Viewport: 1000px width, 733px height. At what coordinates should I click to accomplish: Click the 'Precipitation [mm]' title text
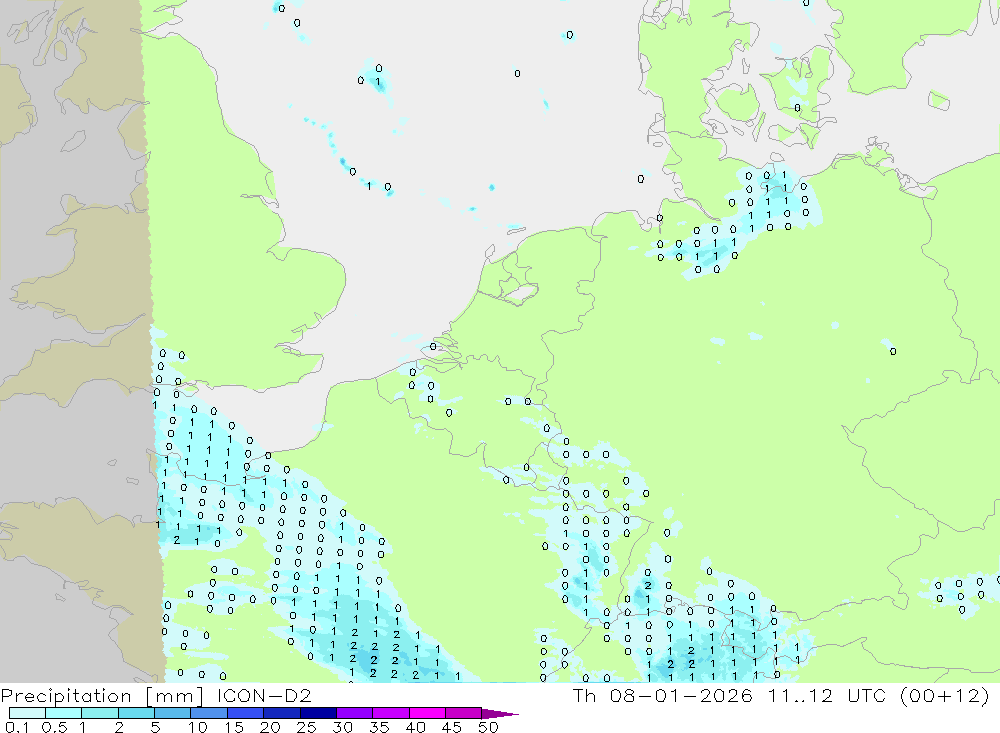pyautogui.click(x=102, y=696)
